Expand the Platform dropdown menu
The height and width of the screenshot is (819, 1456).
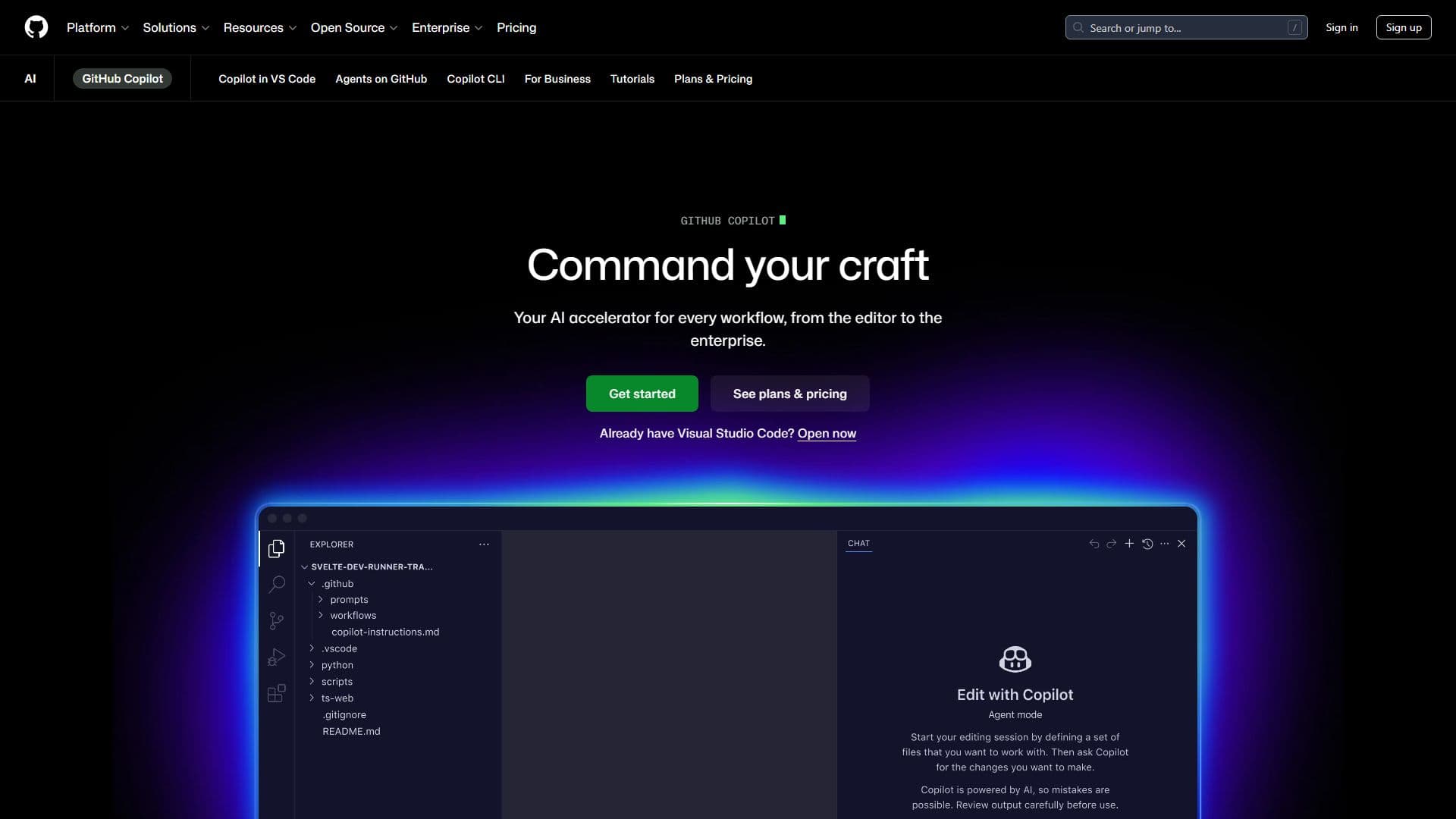[x=98, y=27]
